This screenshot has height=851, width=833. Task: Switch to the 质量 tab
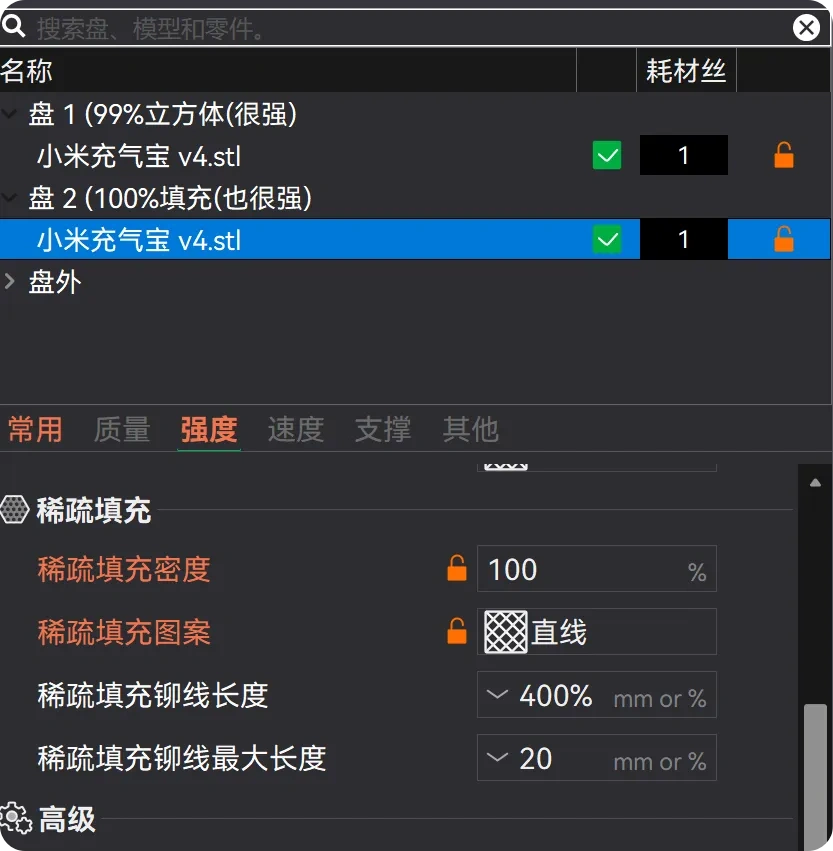[x=122, y=429]
